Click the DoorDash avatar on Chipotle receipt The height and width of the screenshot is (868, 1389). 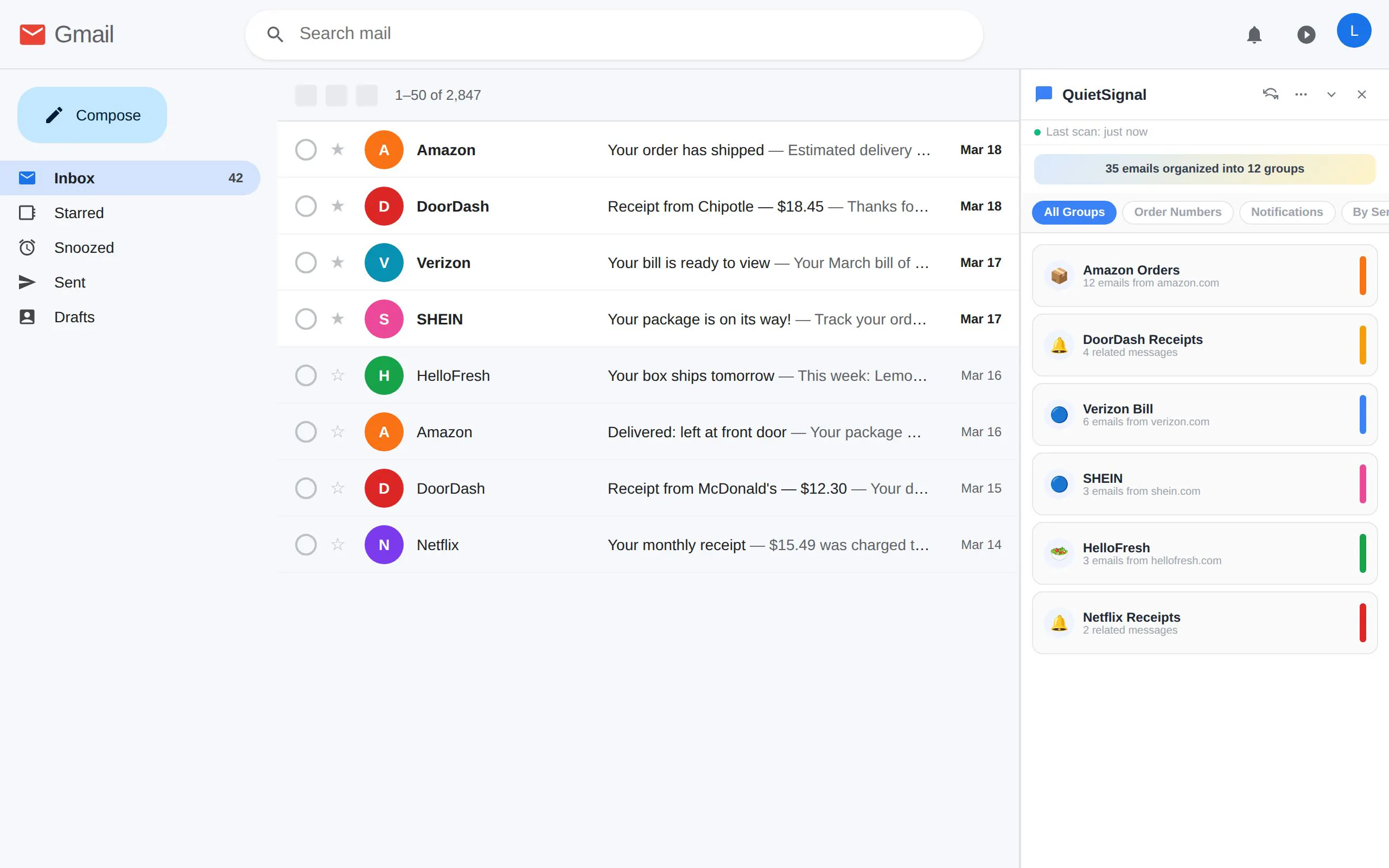(x=384, y=206)
